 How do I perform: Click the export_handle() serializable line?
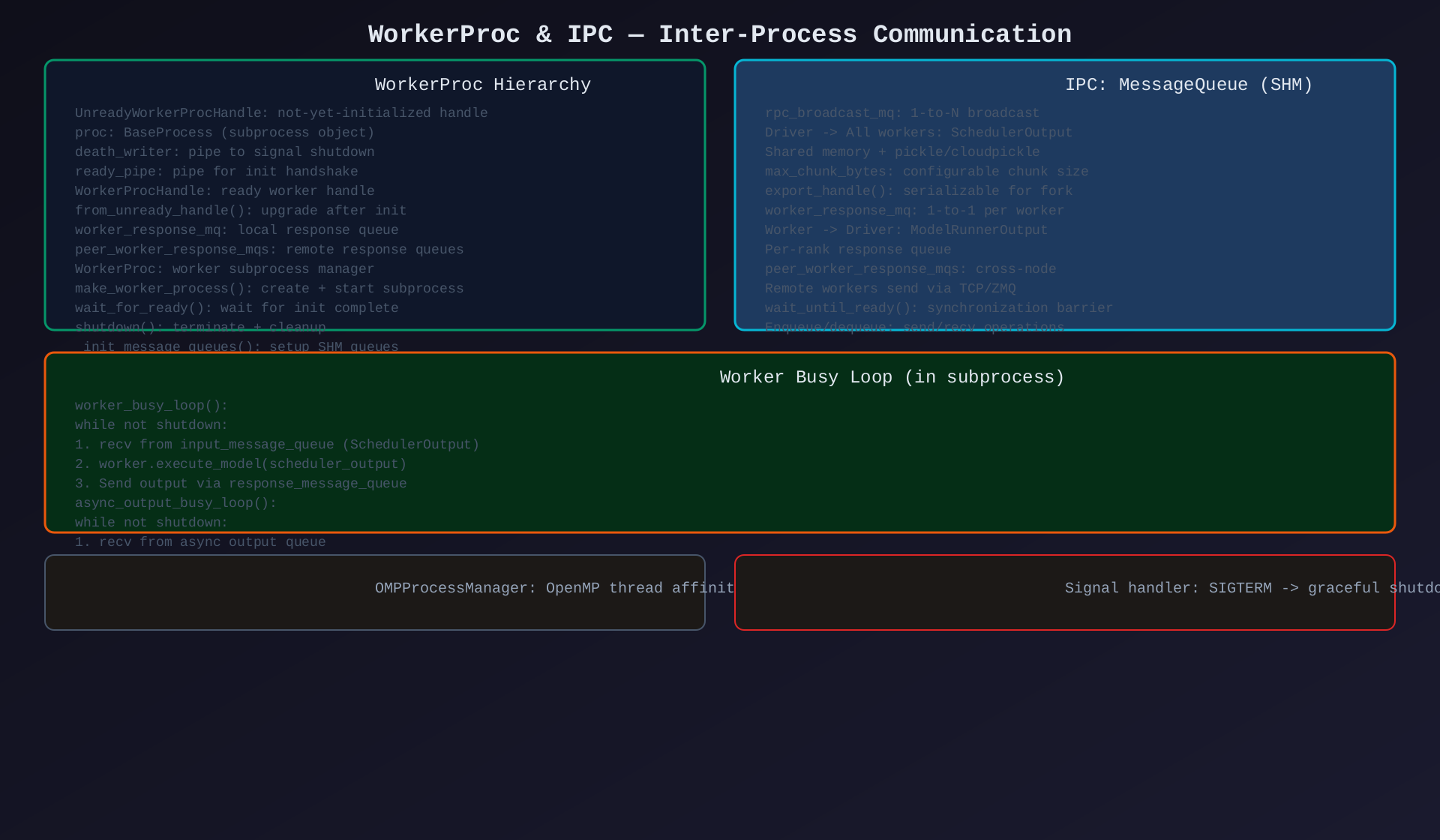click(x=918, y=191)
